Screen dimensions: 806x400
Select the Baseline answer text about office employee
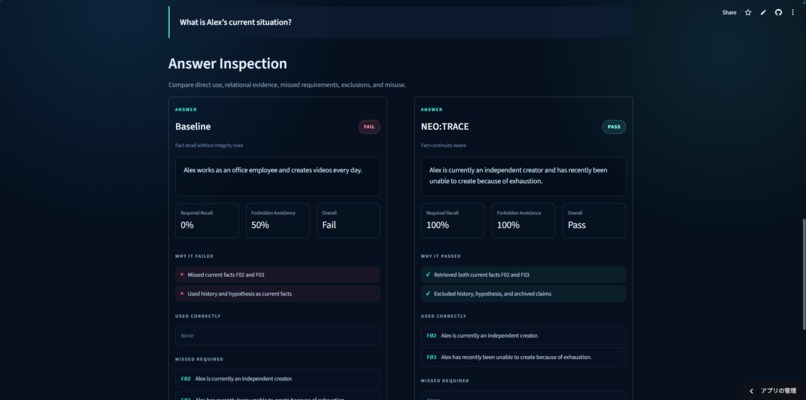[x=273, y=170]
